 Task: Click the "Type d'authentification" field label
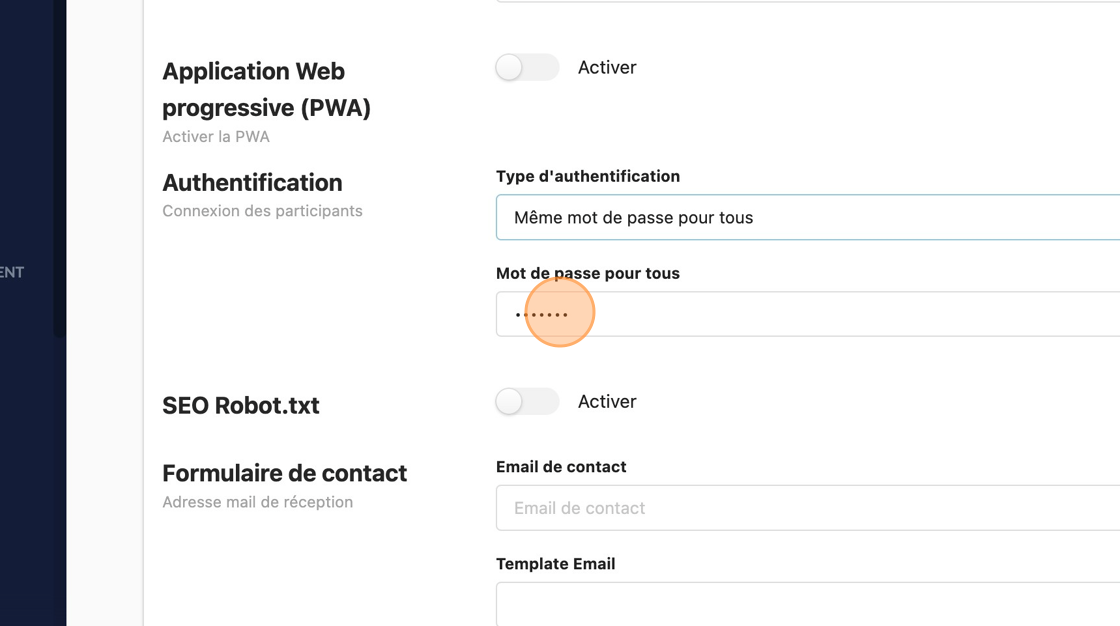pos(588,176)
